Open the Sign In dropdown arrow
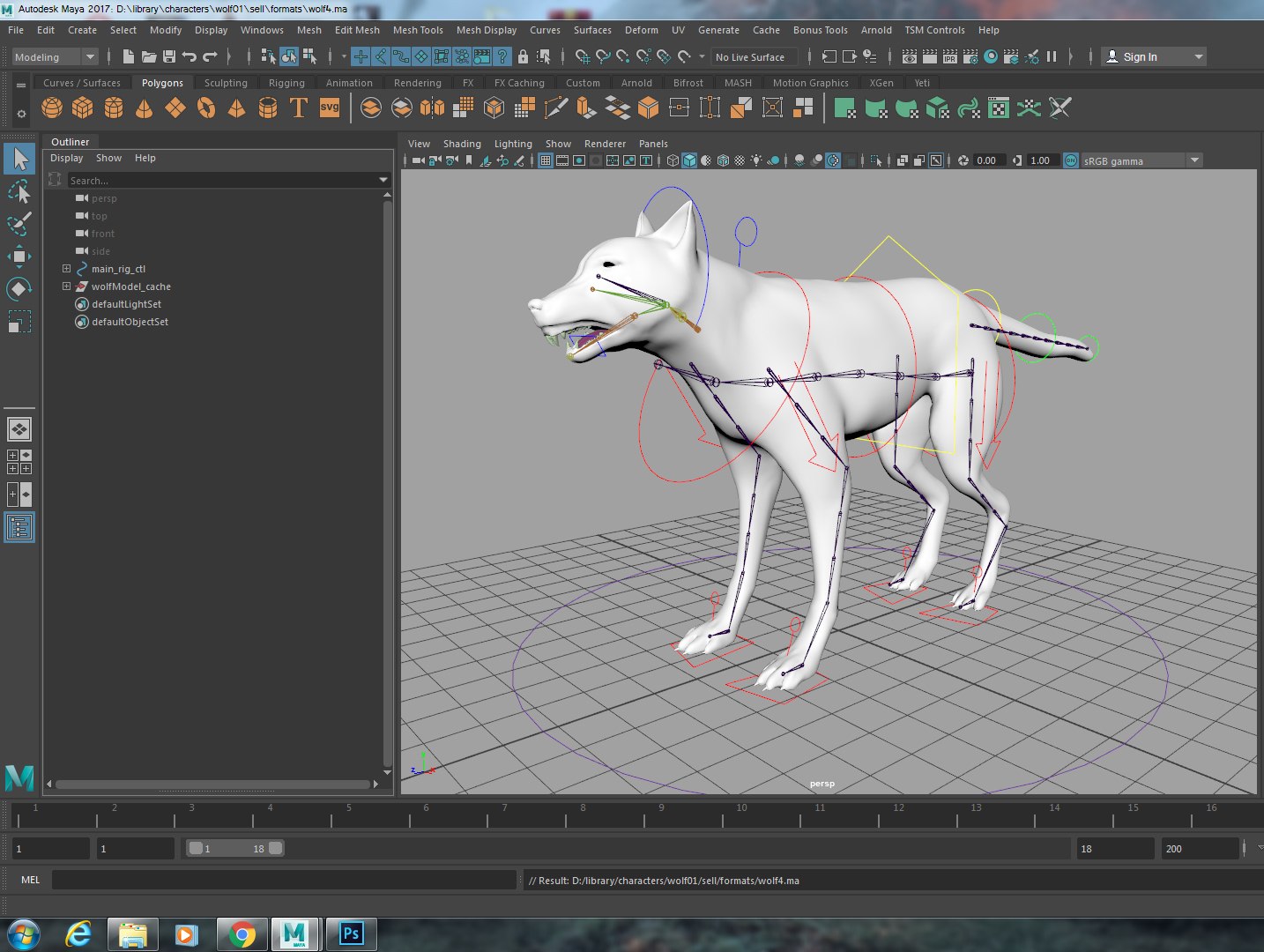The width and height of the screenshot is (1264, 952). pos(1198,56)
